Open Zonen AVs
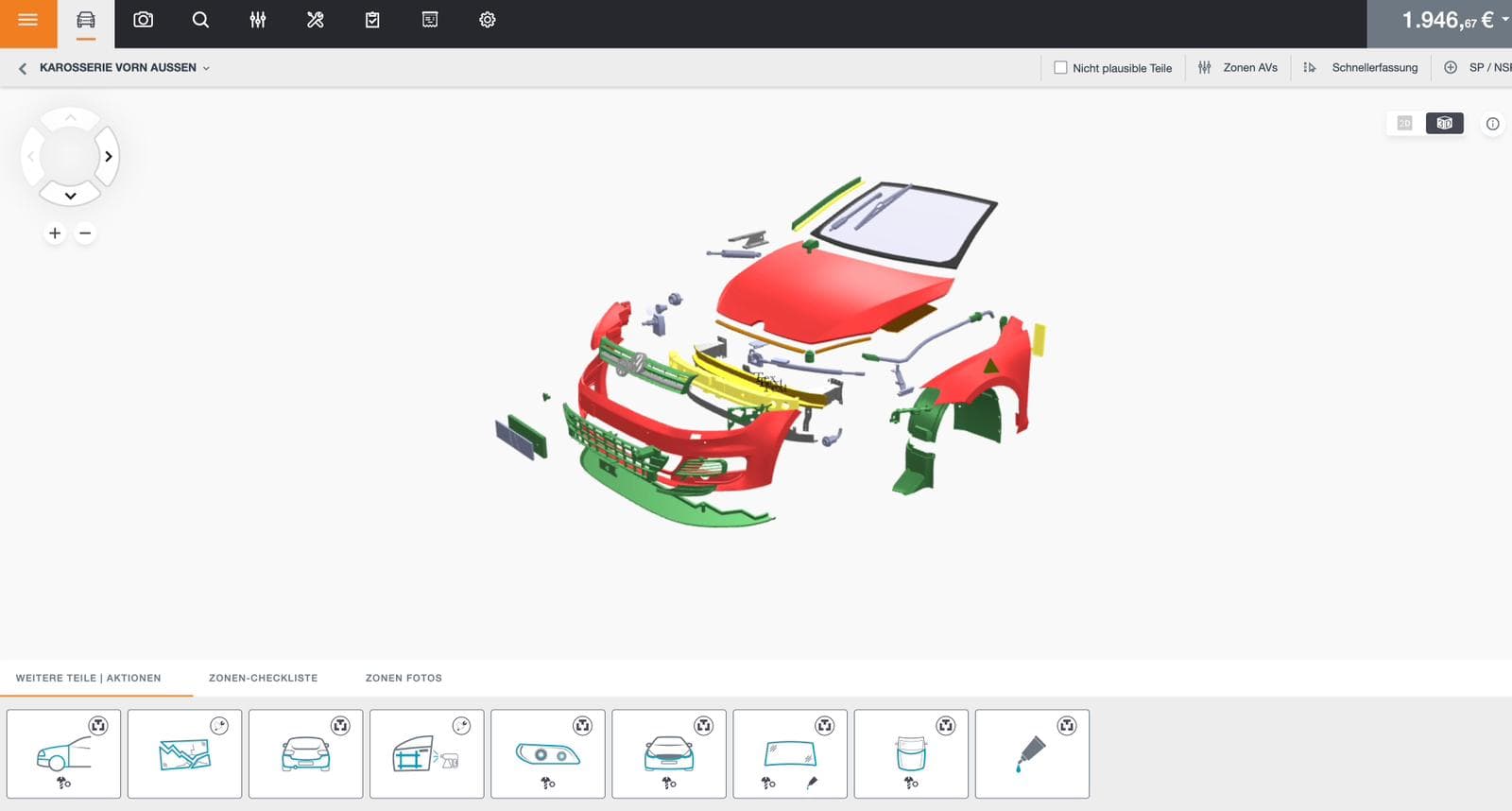Image resolution: width=1512 pixels, height=811 pixels. tap(1238, 68)
